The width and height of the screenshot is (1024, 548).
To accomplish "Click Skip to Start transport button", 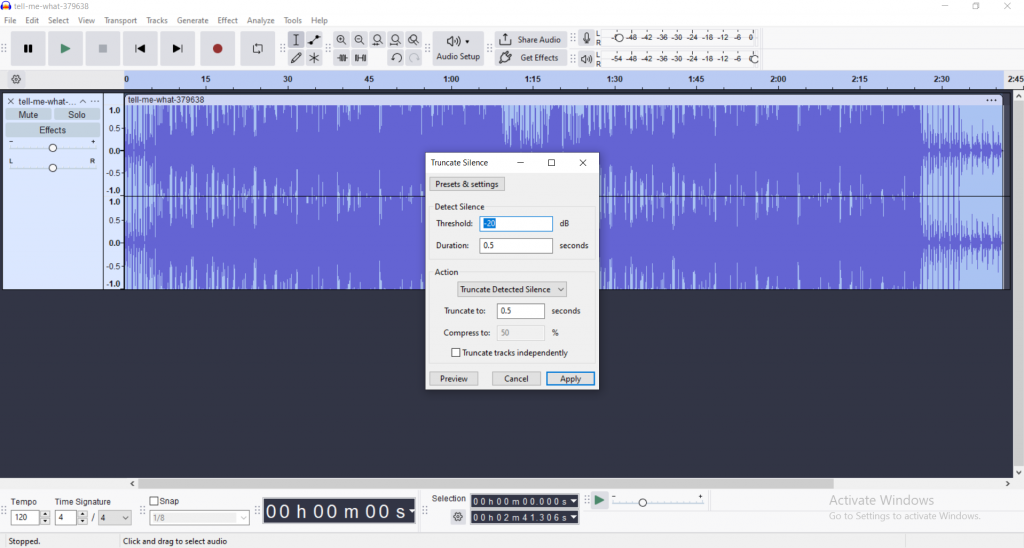I will (x=140, y=48).
